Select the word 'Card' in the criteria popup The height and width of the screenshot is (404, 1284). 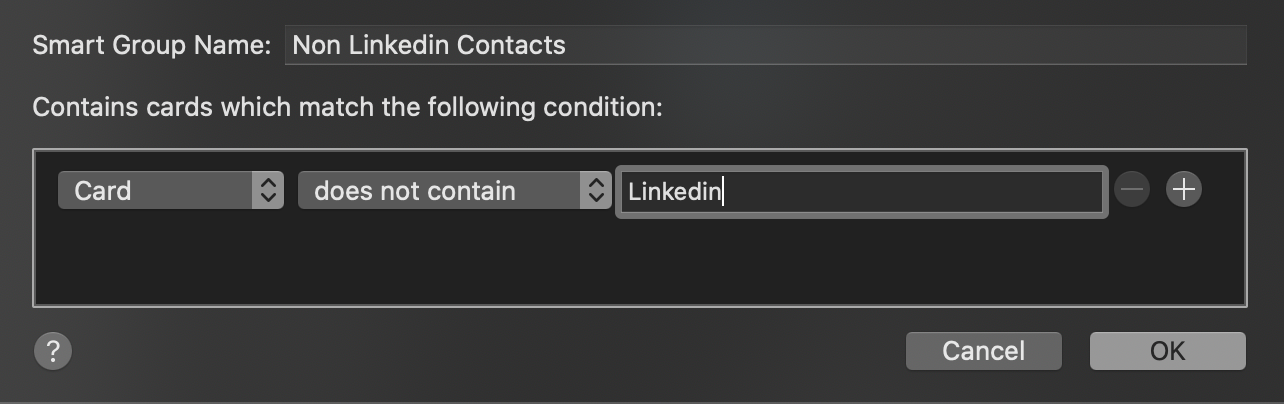[103, 190]
